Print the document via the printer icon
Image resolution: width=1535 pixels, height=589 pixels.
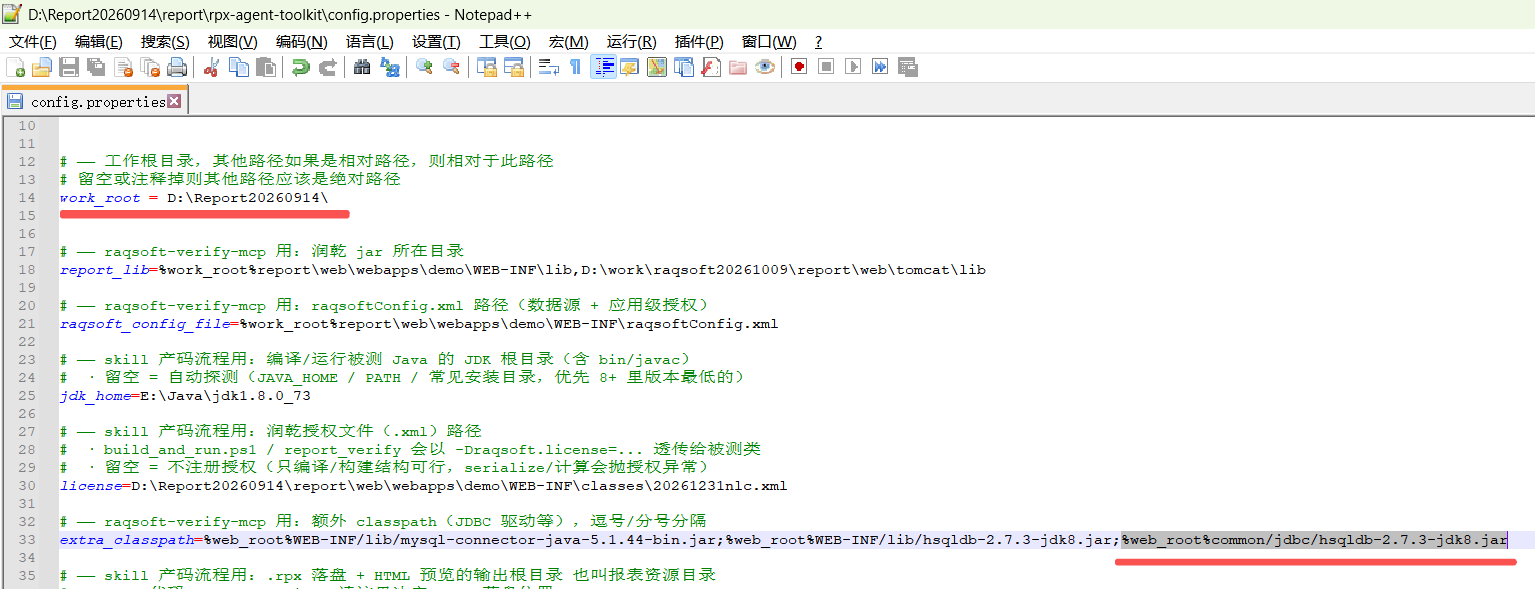pyautogui.click(x=177, y=67)
